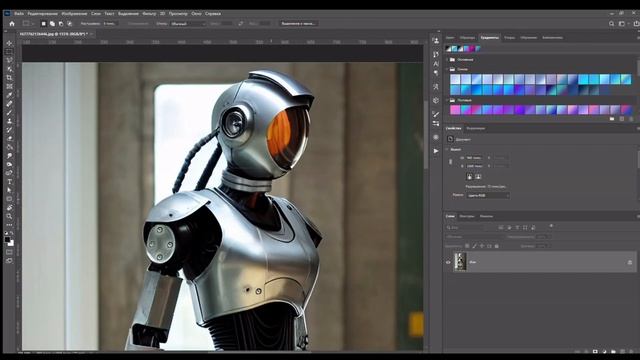Toggle lock transparent pixels in Layers
This screenshot has width=640, height=360.
click(467, 246)
